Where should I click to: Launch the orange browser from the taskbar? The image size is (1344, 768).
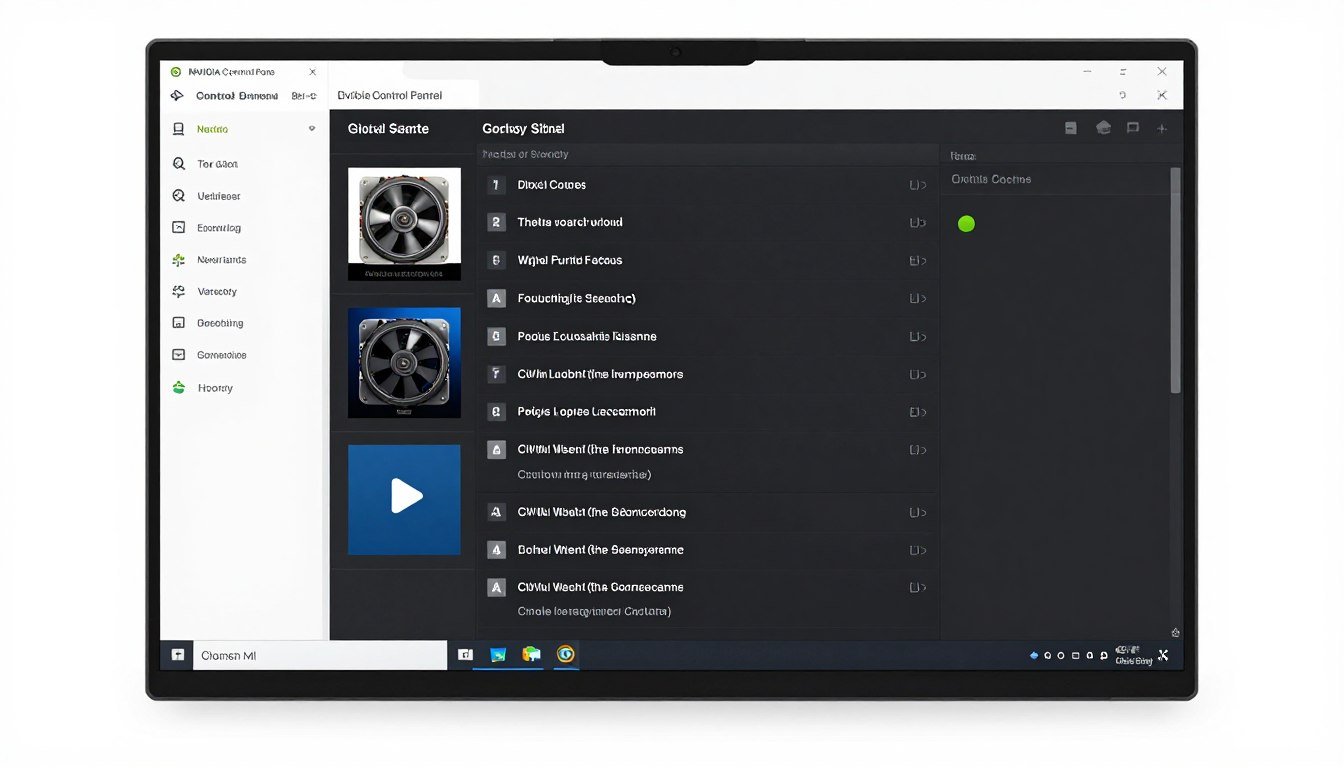[566, 655]
